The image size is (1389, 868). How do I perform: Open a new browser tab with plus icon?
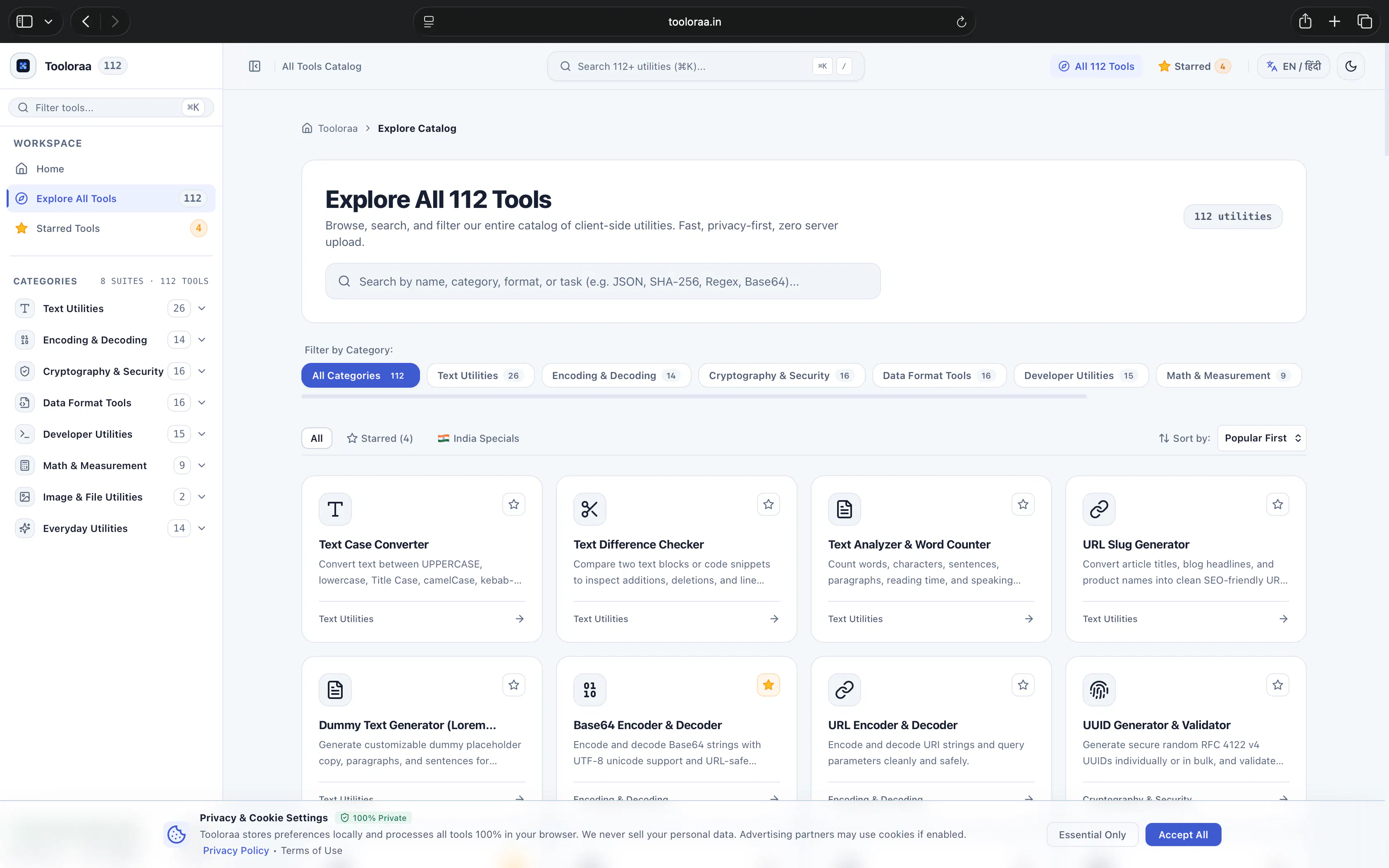(x=1334, y=22)
